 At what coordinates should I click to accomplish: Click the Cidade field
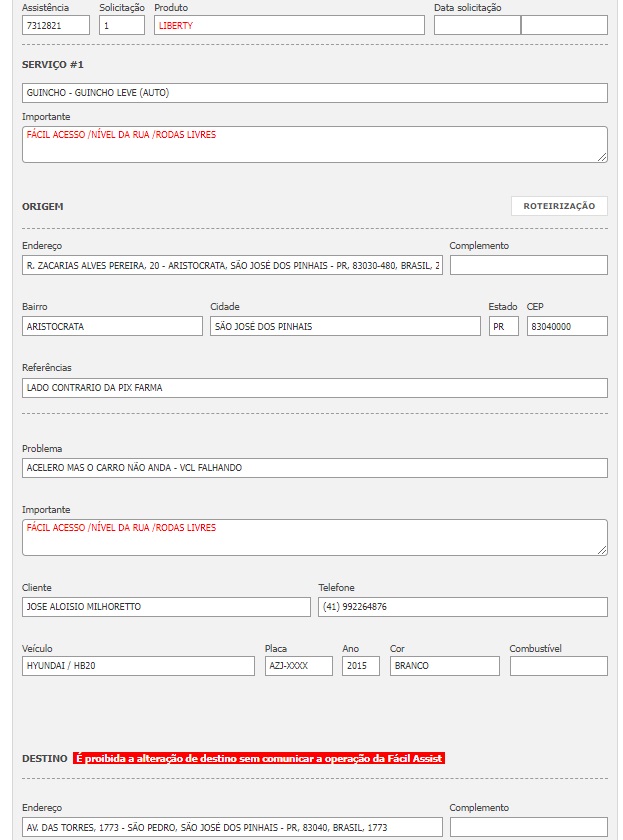coord(345,326)
